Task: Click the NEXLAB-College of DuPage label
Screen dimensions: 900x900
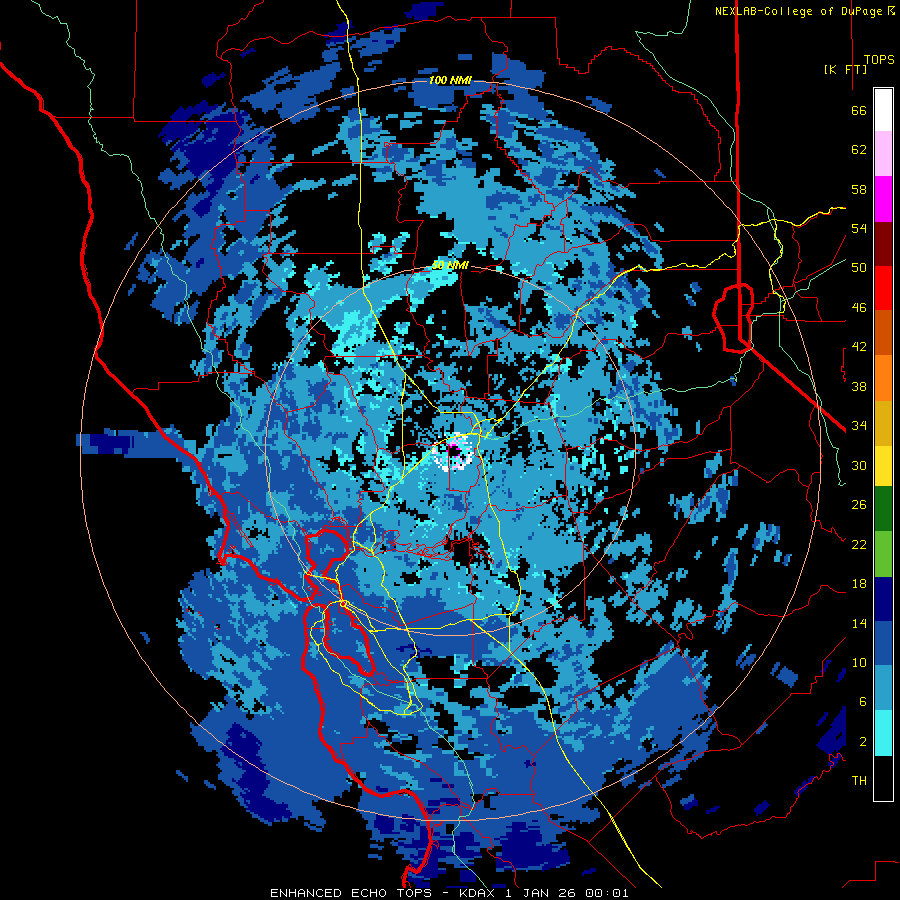Action: [800, 11]
